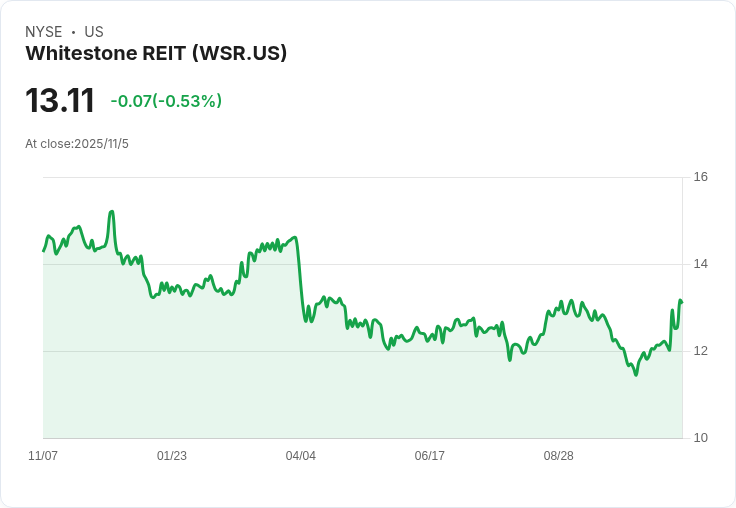This screenshot has height=508, width=736.
Task: Click the -0.07(-0.53%) price change
Action: pos(166,101)
